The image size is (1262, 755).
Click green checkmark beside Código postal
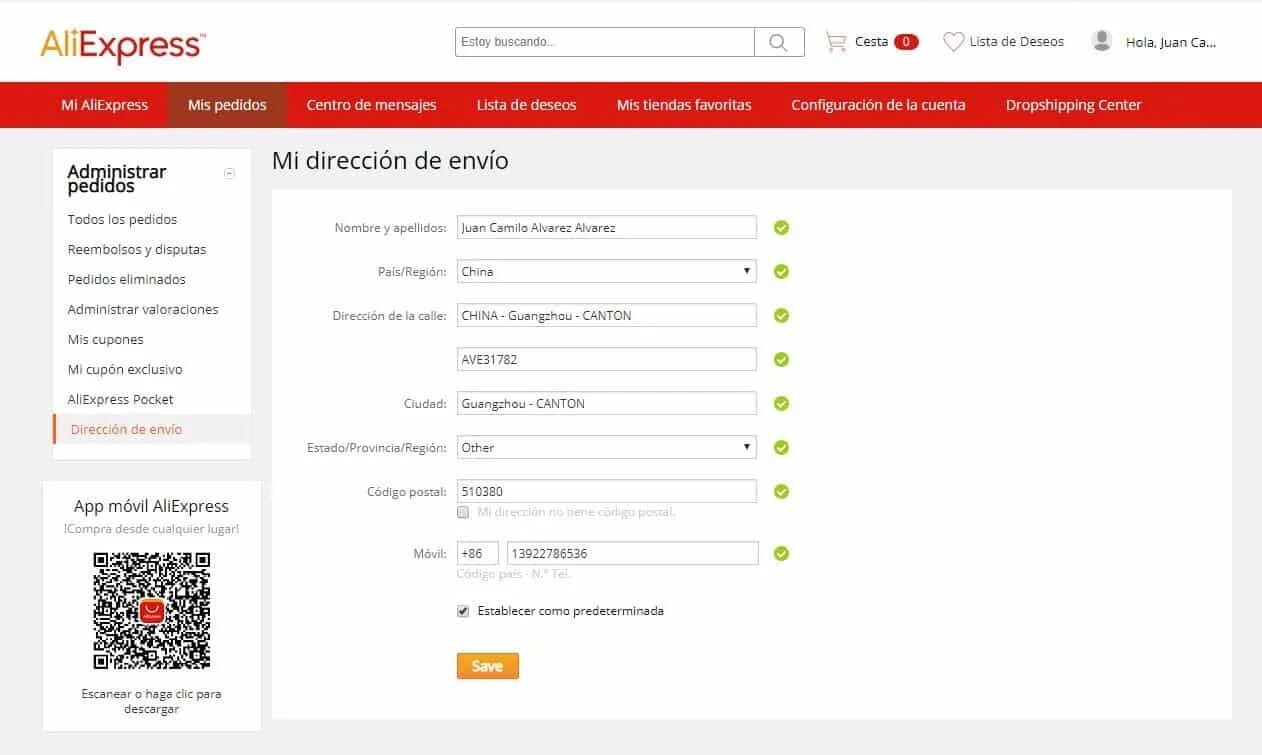(x=782, y=491)
